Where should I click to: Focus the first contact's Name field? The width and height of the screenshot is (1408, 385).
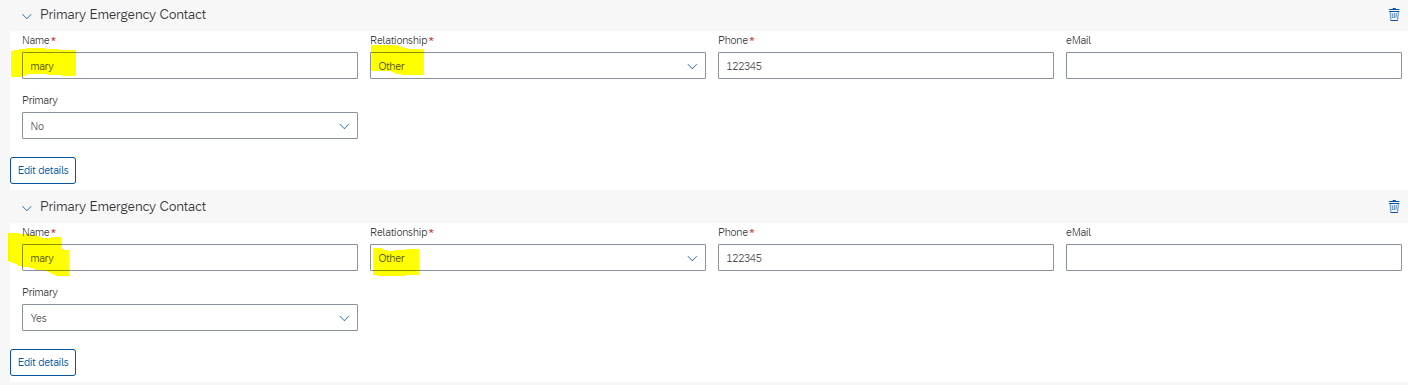pyautogui.click(x=190, y=66)
